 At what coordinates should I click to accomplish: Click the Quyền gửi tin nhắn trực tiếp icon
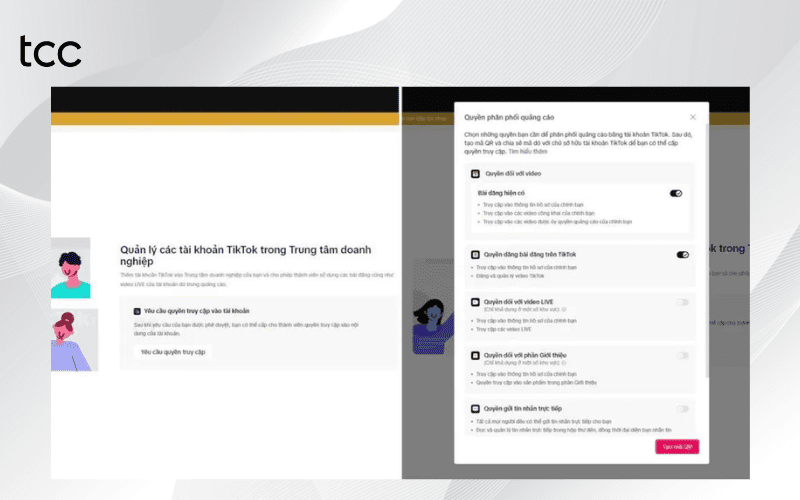[475, 408]
